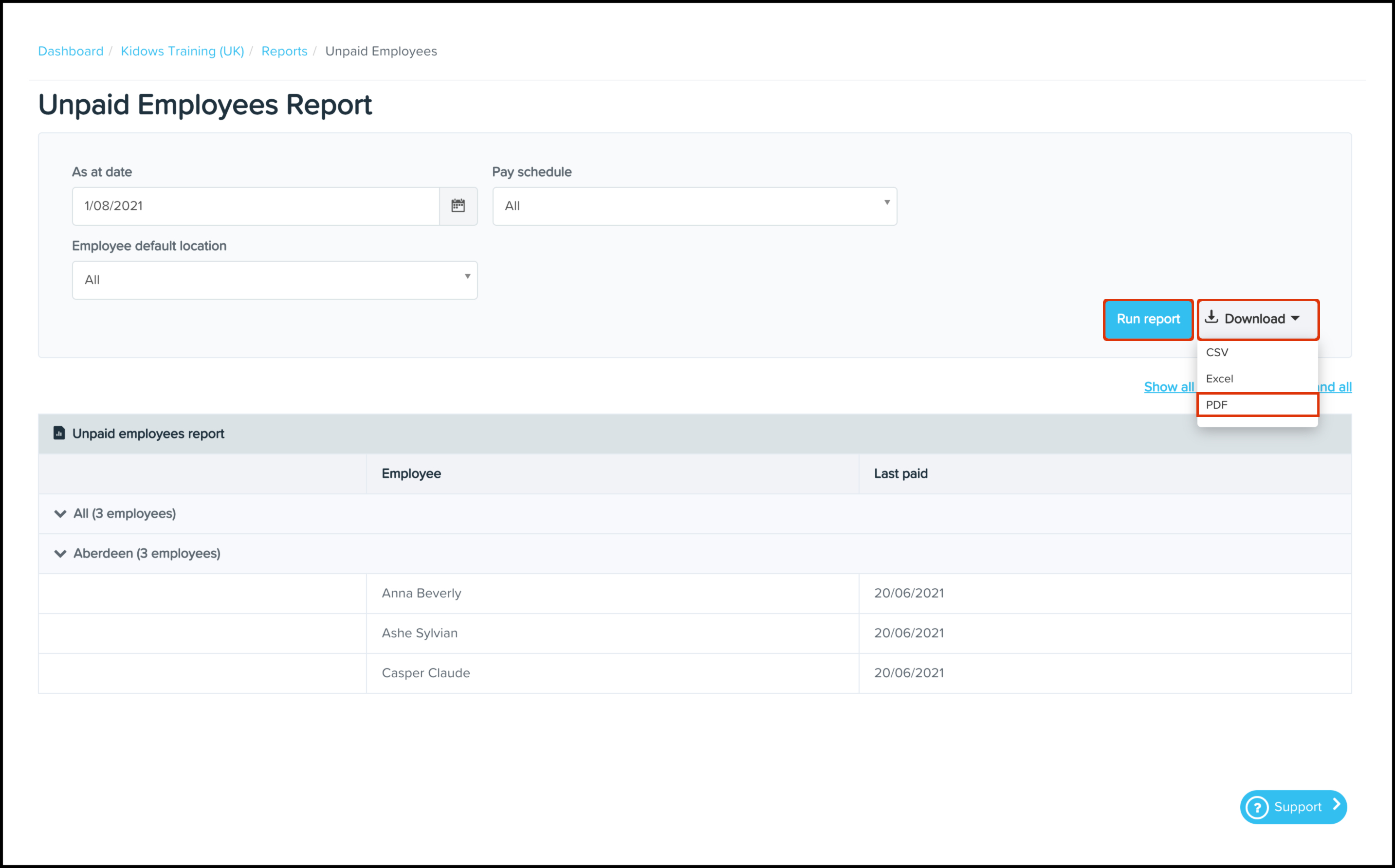The width and height of the screenshot is (1395, 868).
Task: Navigate to the Reports breadcrumb
Action: pos(284,51)
